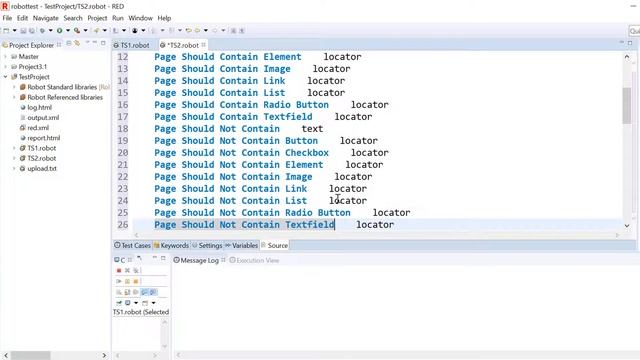This screenshot has height=360, width=640.
Task: Switch to the Keywords tab
Action: click(171, 245)
